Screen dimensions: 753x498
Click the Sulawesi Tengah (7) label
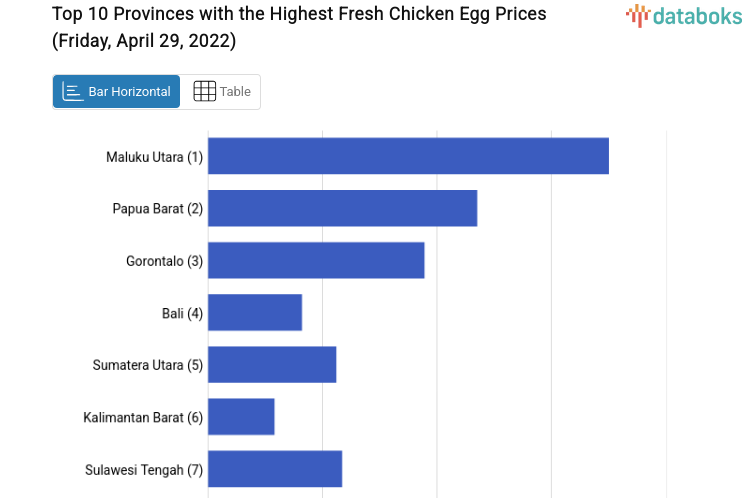pos(144,469)
